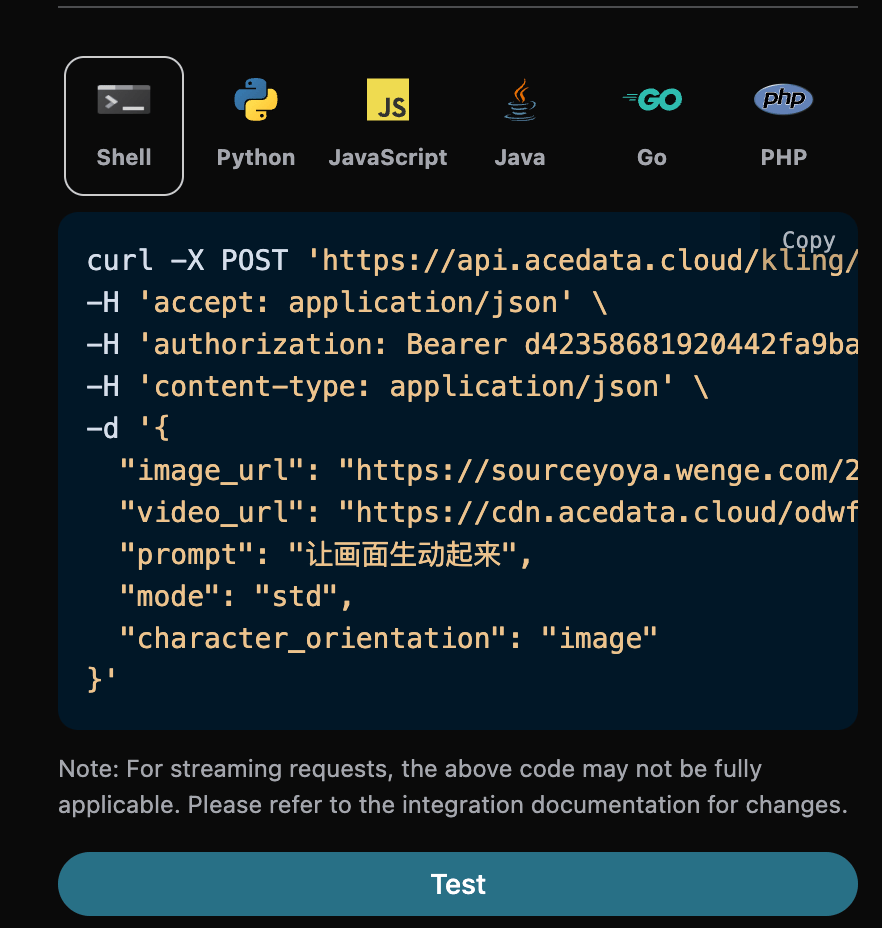Click the authorization Bearer header line
882x928 pixels.
click(470, 345)
